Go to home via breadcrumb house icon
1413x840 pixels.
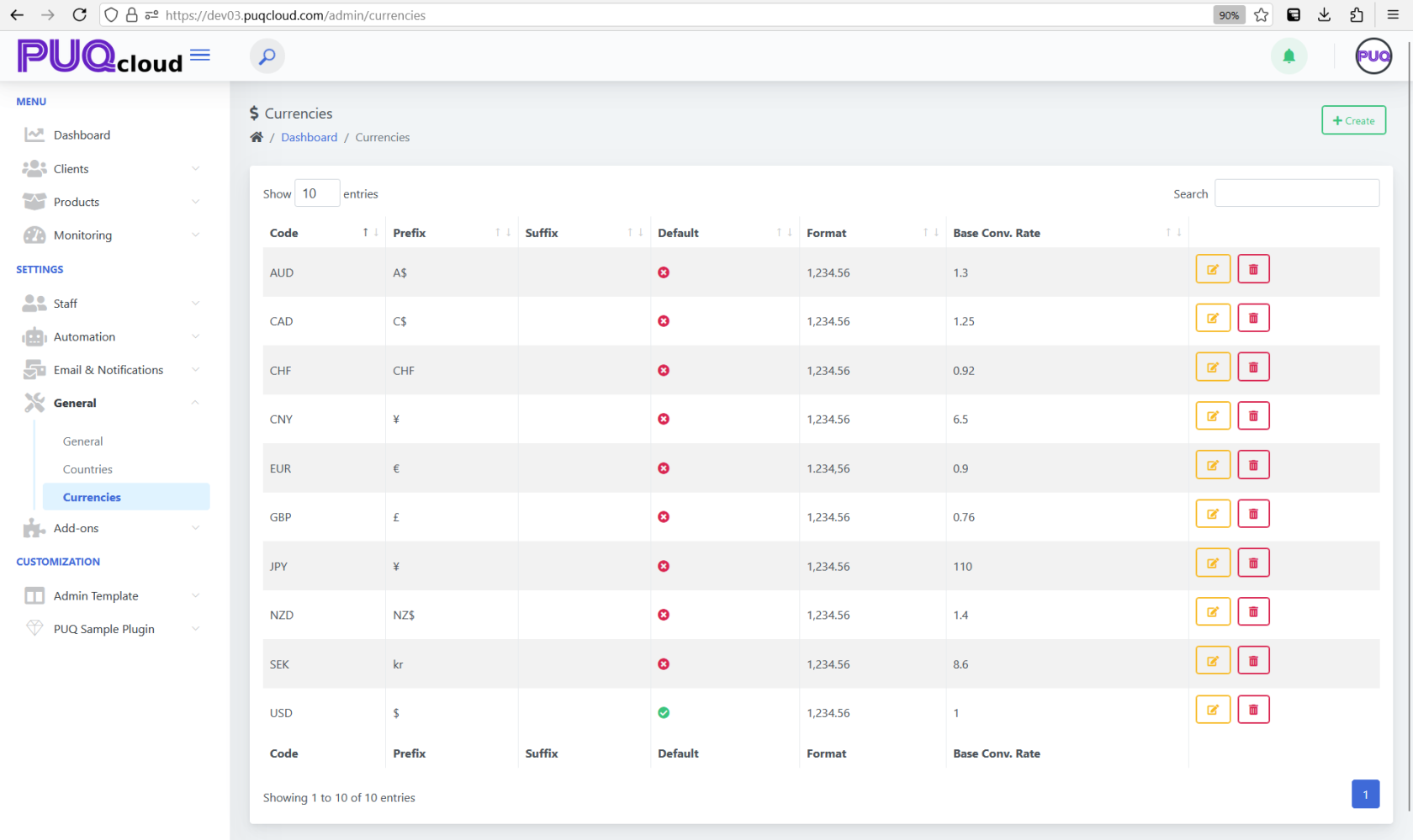pyautogui.click(x=257, y=137)
